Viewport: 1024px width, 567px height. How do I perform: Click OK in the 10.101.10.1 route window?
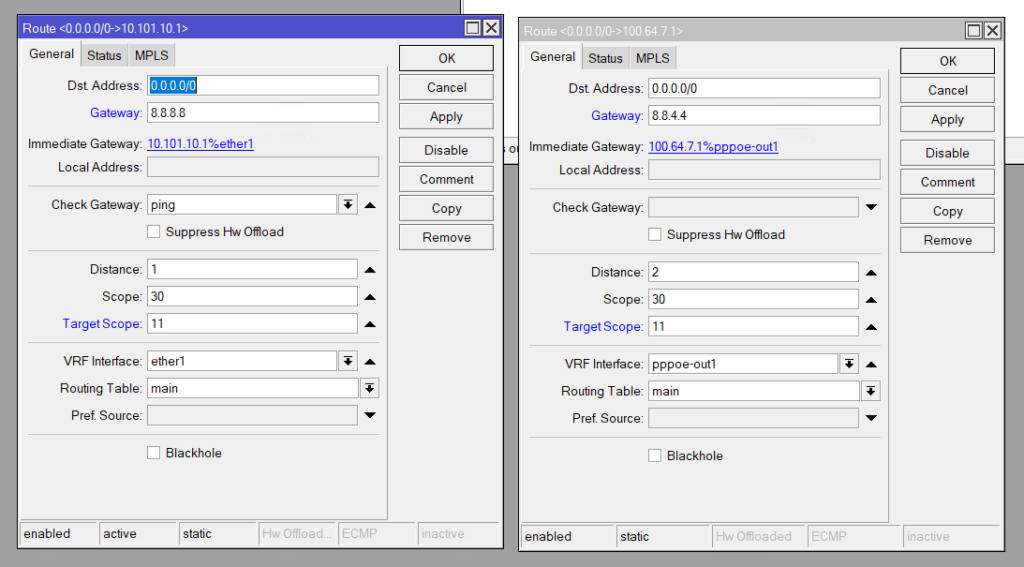pos(446,58)
